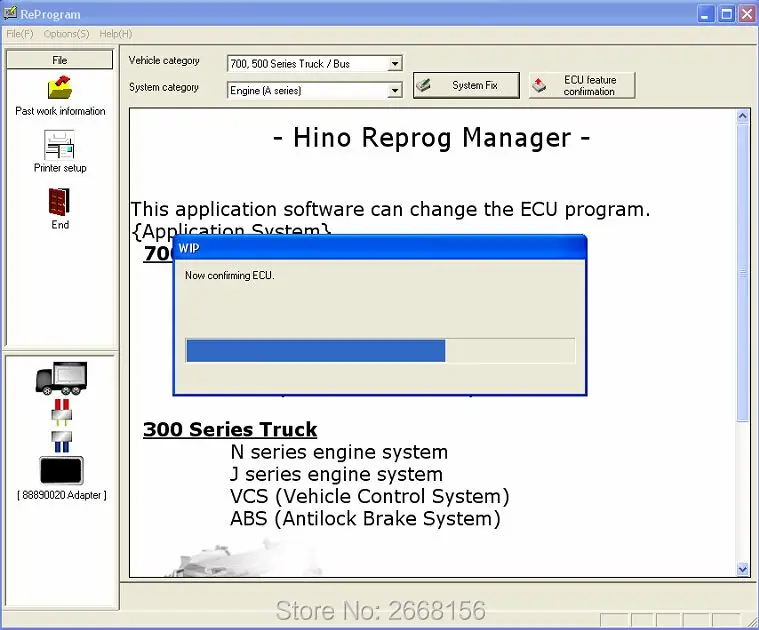Image resolution: width=759 pixels, height=630 pixels.
Task: Click the 'Printer setup' label
Action: click(60, 168)
